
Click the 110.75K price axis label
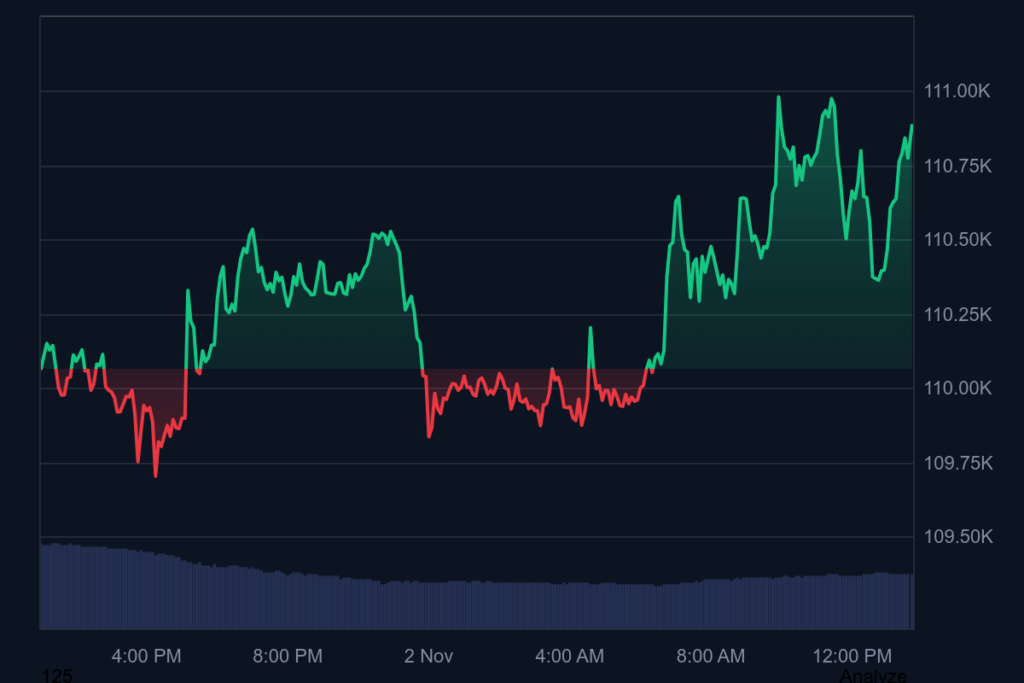point(957,165)
